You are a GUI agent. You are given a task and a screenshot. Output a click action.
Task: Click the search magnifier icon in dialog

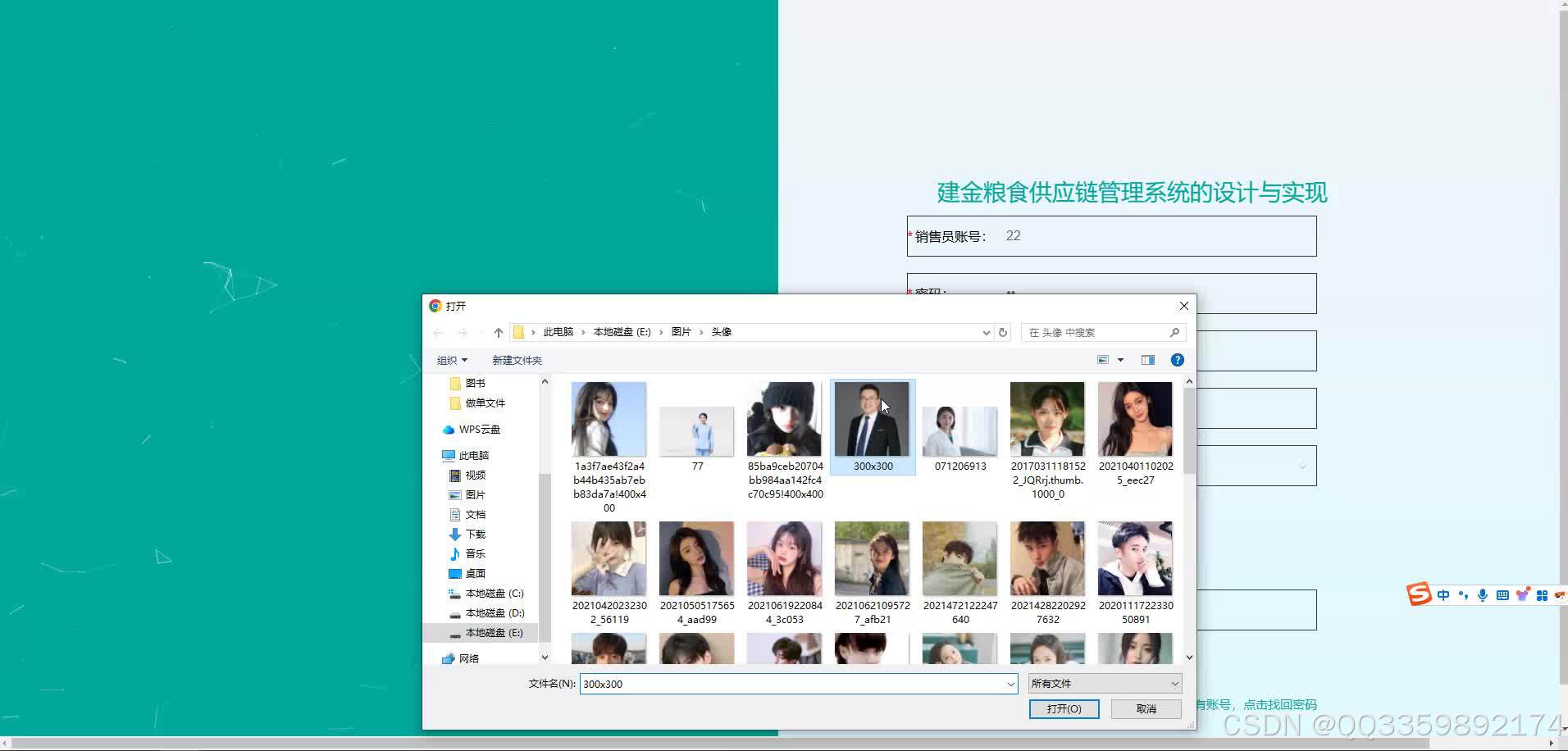1174,332
